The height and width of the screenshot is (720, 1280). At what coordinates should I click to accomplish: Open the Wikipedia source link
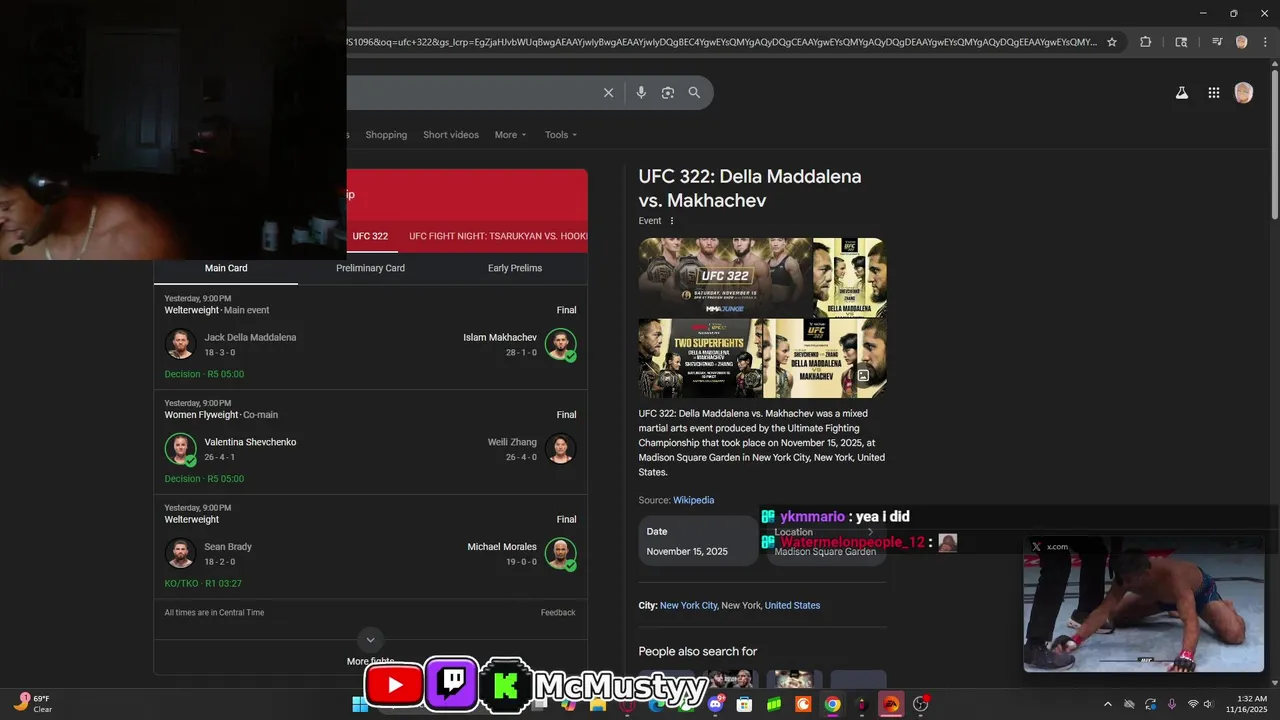693,500
